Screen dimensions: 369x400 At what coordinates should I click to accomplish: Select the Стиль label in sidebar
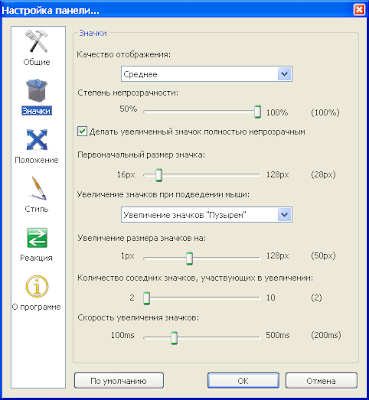point(36,209)
